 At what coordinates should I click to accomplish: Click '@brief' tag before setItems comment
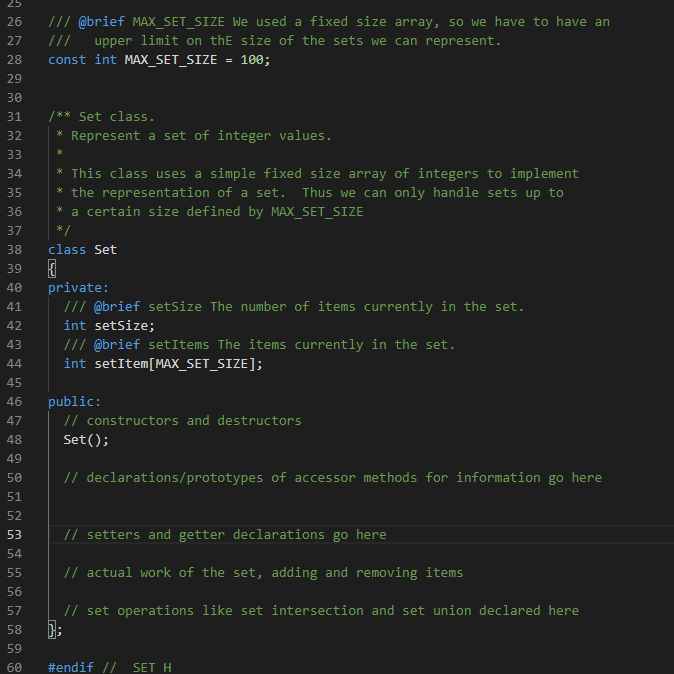click(x=117, y=344)
